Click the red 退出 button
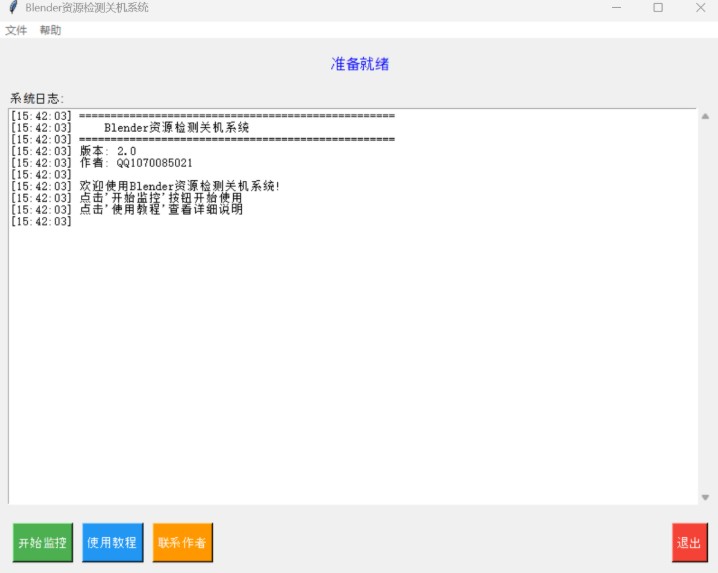This screenshot has width=718, height=573. (690, 543)
